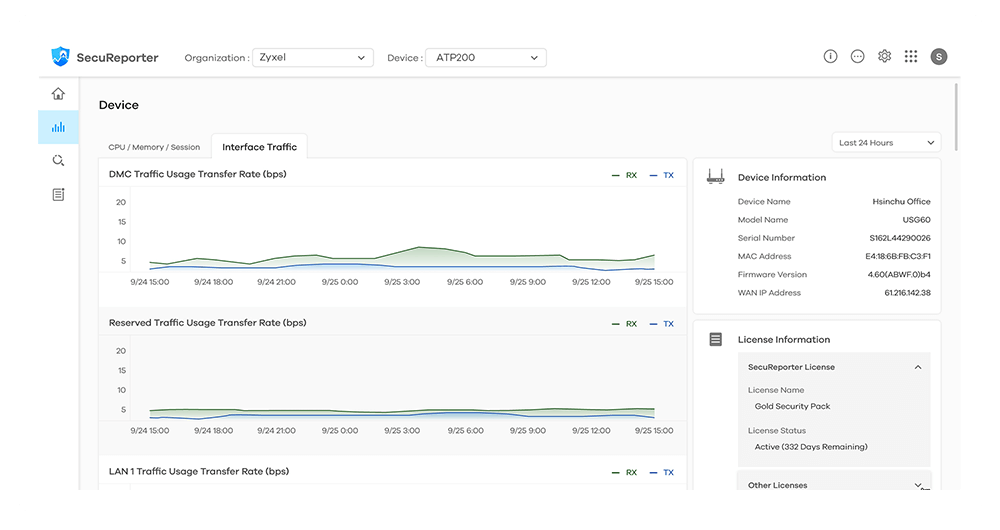Click LAN 1 Traffic Usage Transfer Rate title
Screen dimensions: 1000x530
(199, 471)
